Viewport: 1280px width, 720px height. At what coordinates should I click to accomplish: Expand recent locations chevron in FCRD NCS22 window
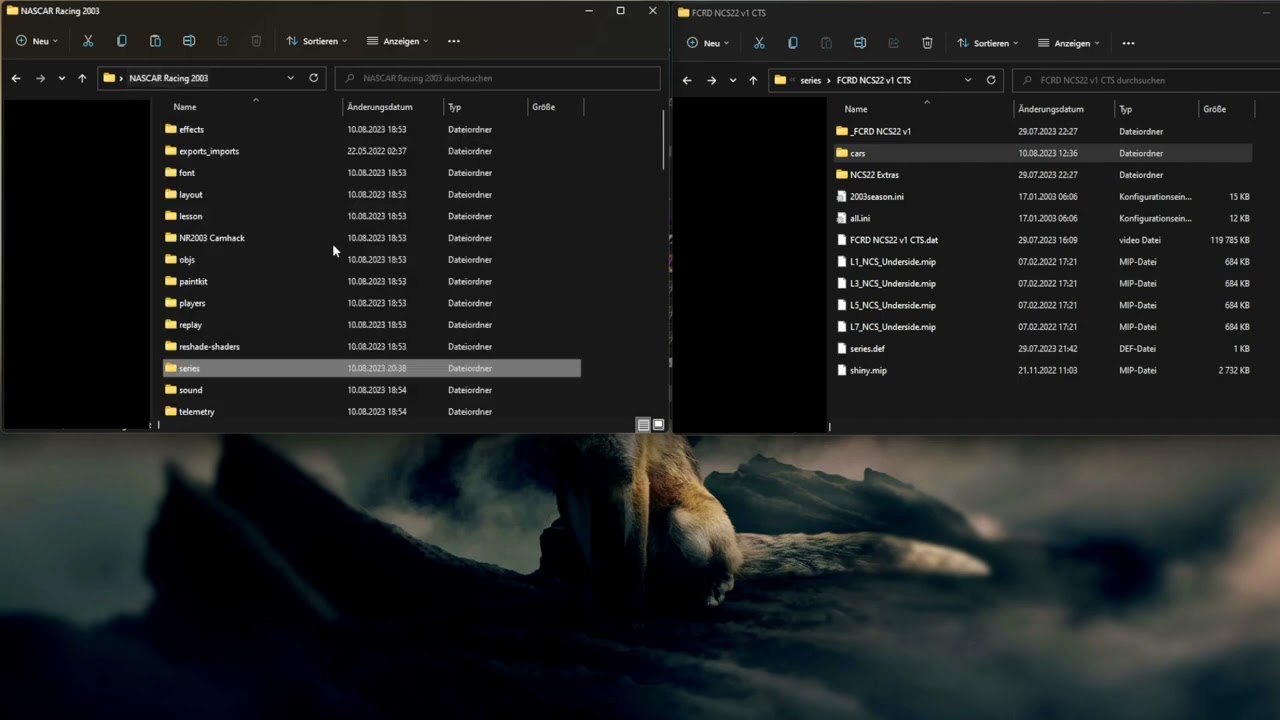point(733,80)
